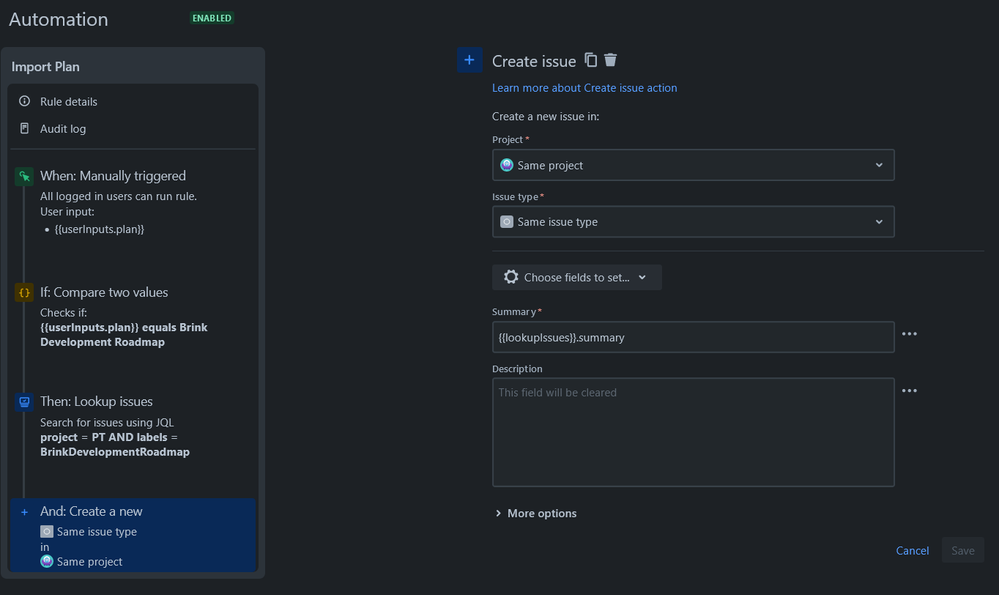Open Rule details in the sidebar

[68, 101]
